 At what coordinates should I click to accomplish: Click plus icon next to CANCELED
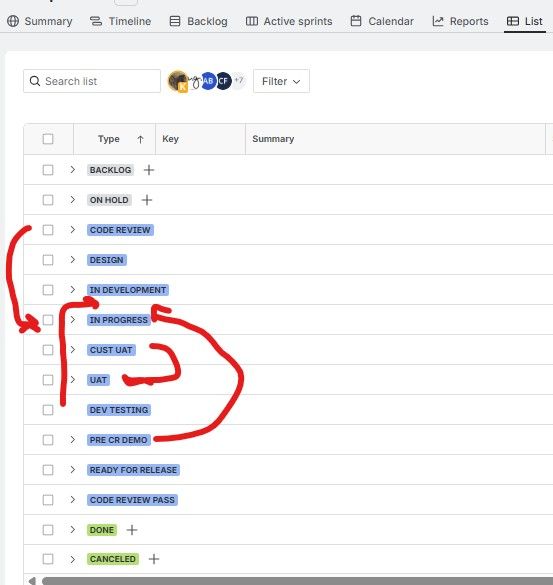coord(154,559)
